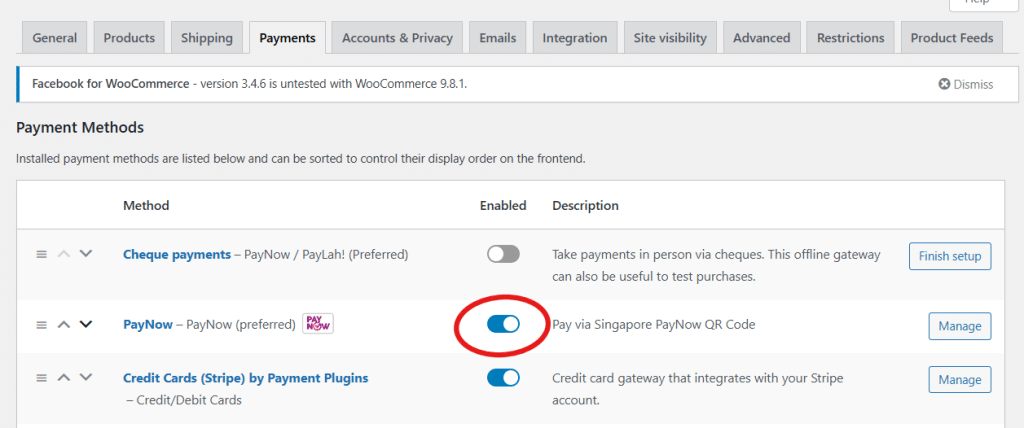1024x428 pixels.
Task: Move Credit Cards (Stripe) up with arrow
Action: pyautogui.click(x=64, y=377)
